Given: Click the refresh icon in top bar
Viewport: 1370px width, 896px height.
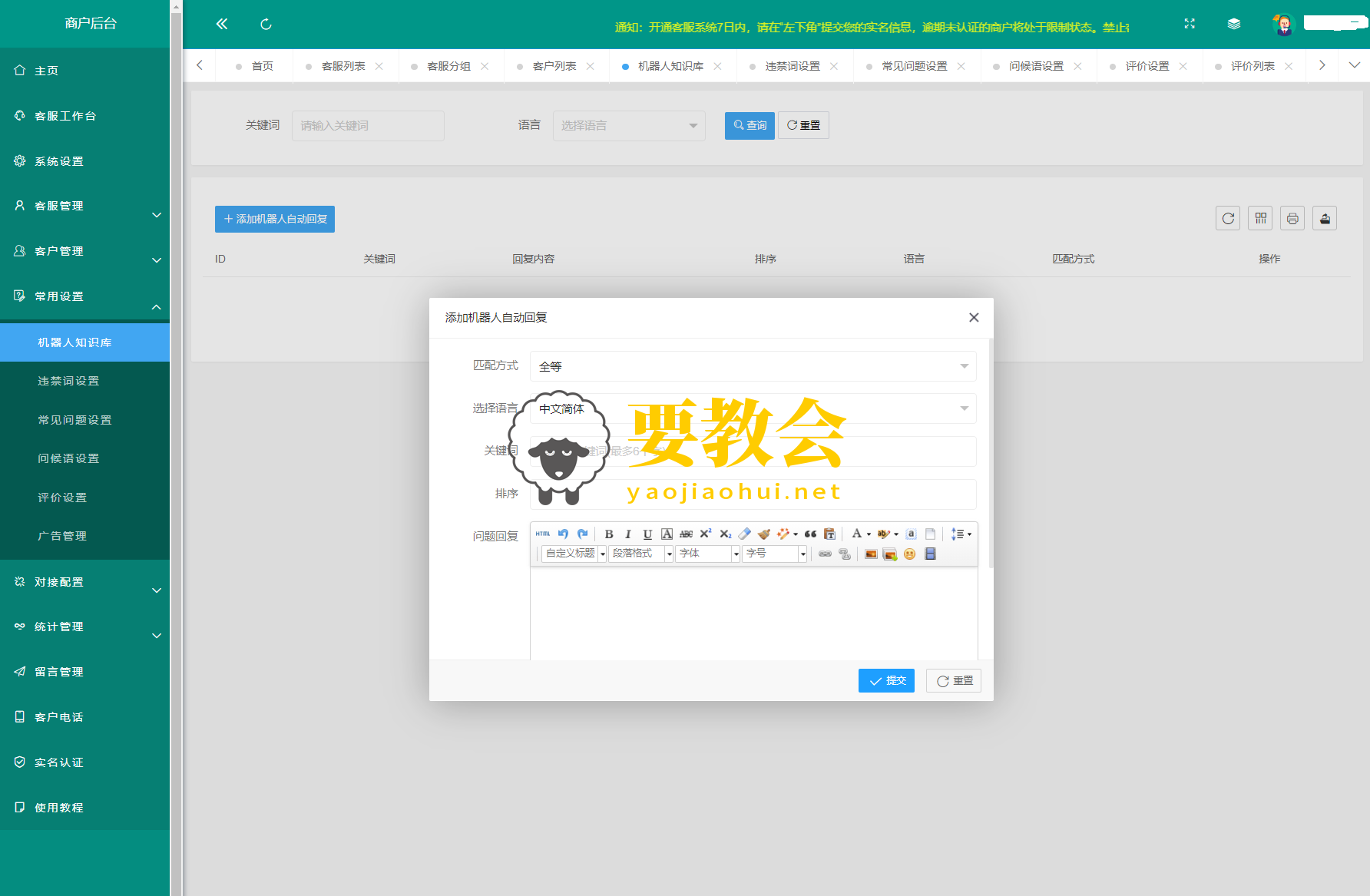Looking at the screenshot, I should (266, 25).
